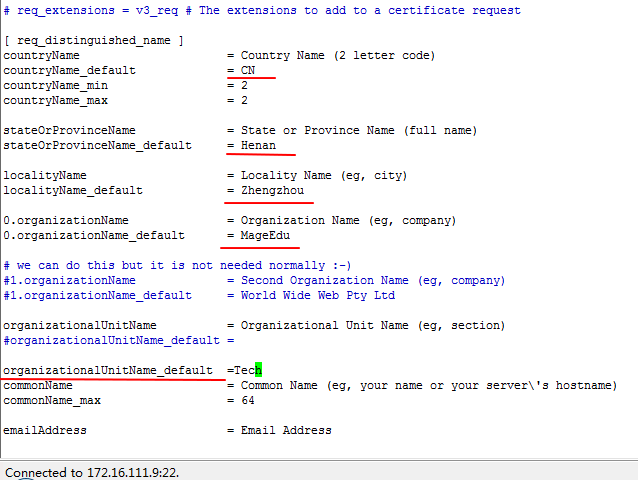Click the 'stateOrProvinceName_default' key
Screen dimensions: 638x480
98,145
